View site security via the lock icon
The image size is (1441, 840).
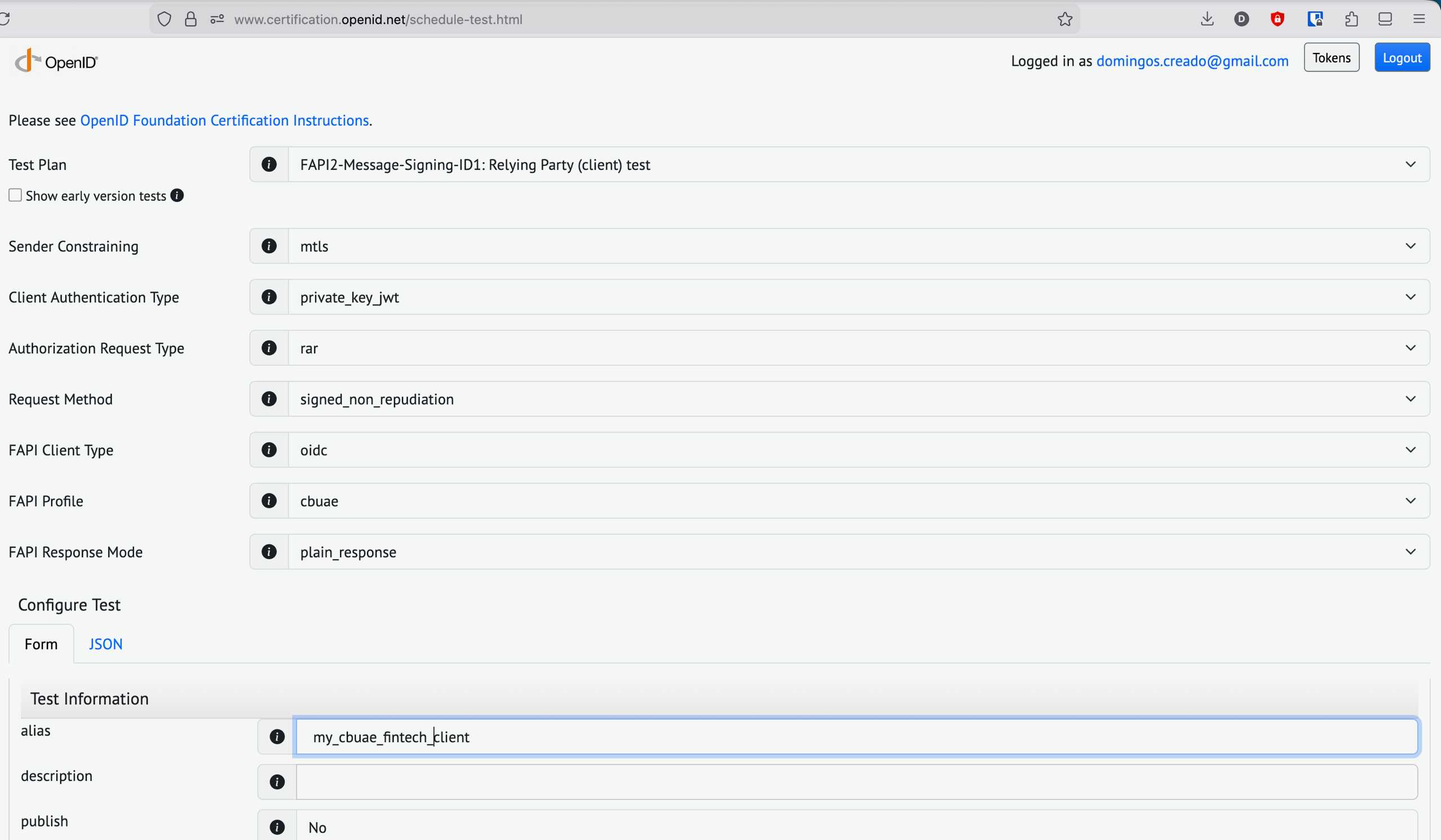190,19
